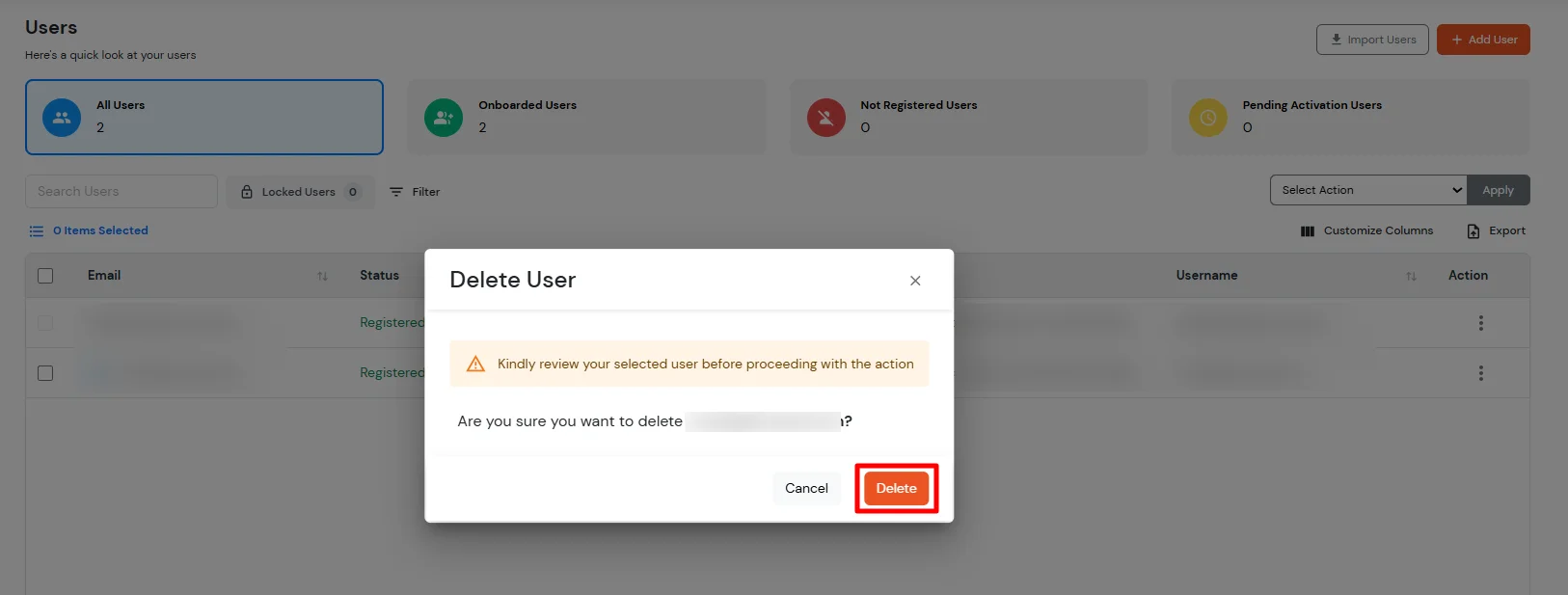Click the Export button
Image resolution: width=1568 pixels, height=595 pixels.
[1497, 230]
